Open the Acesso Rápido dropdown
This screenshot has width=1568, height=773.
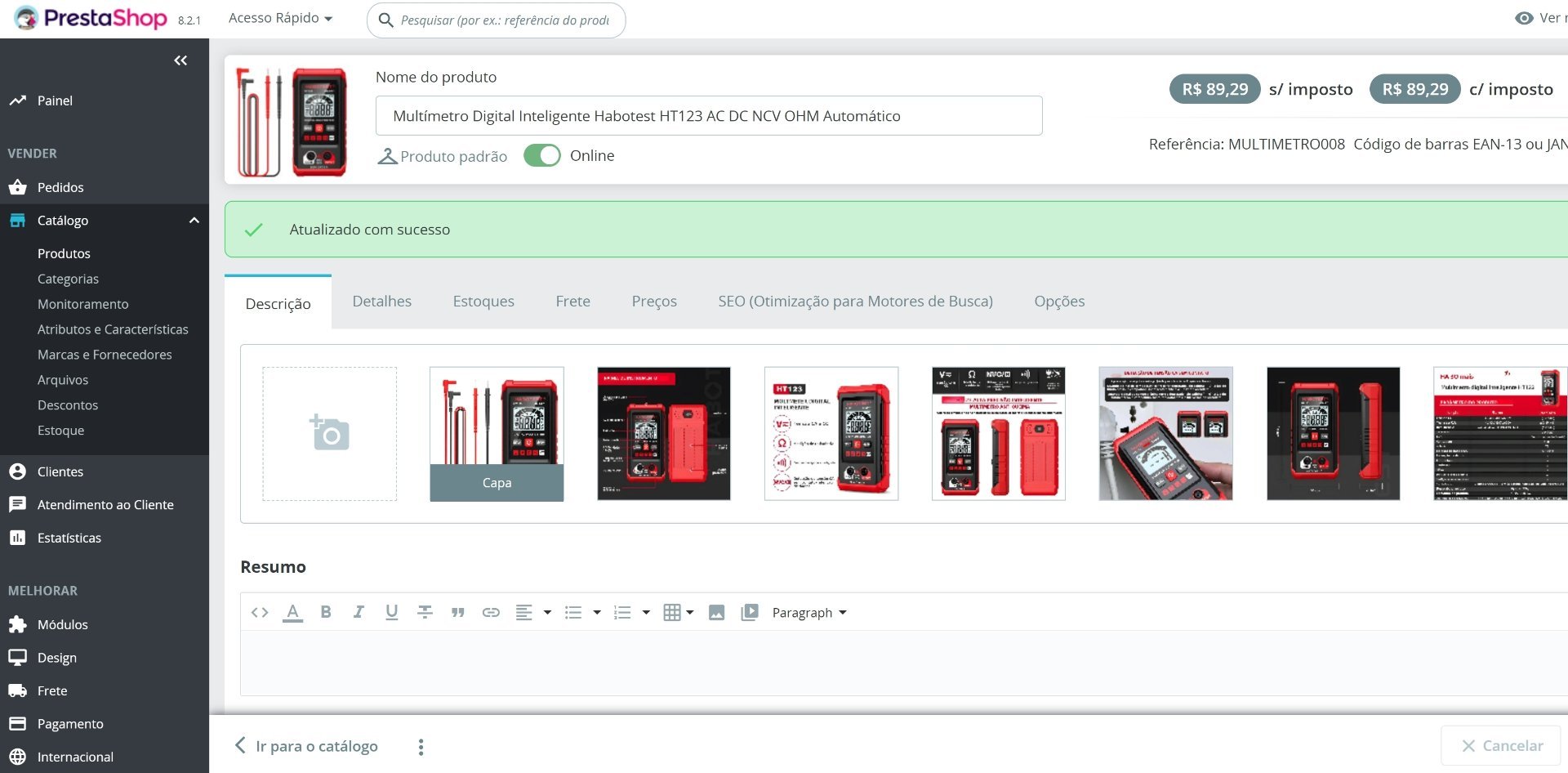pos(280,18)
